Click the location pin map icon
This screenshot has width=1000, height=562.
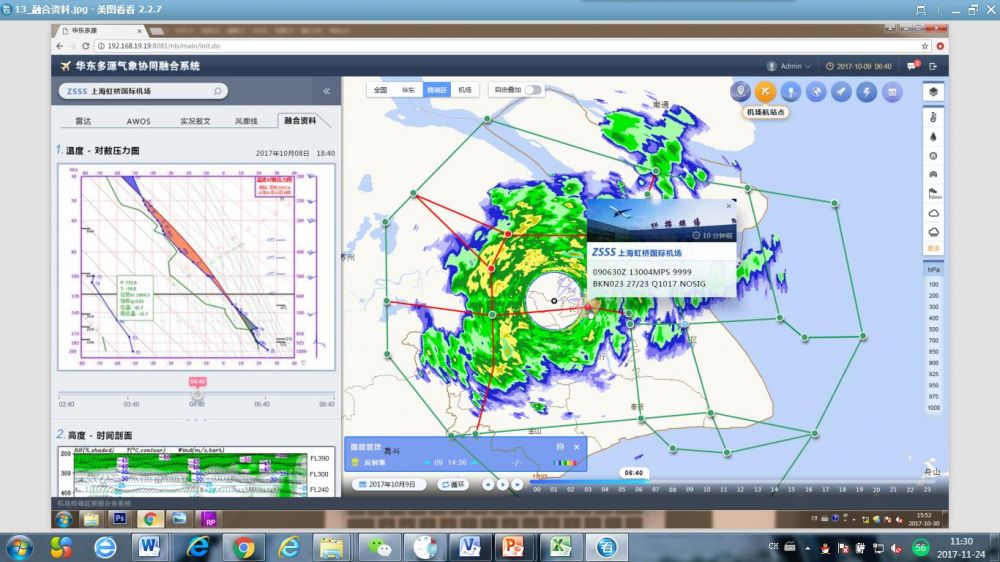coord(740,92)
